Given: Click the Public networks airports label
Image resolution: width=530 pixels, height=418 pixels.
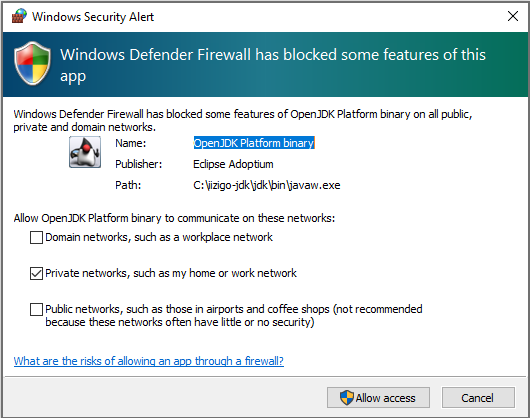Looking at the screenshot, I should point(234,316).
